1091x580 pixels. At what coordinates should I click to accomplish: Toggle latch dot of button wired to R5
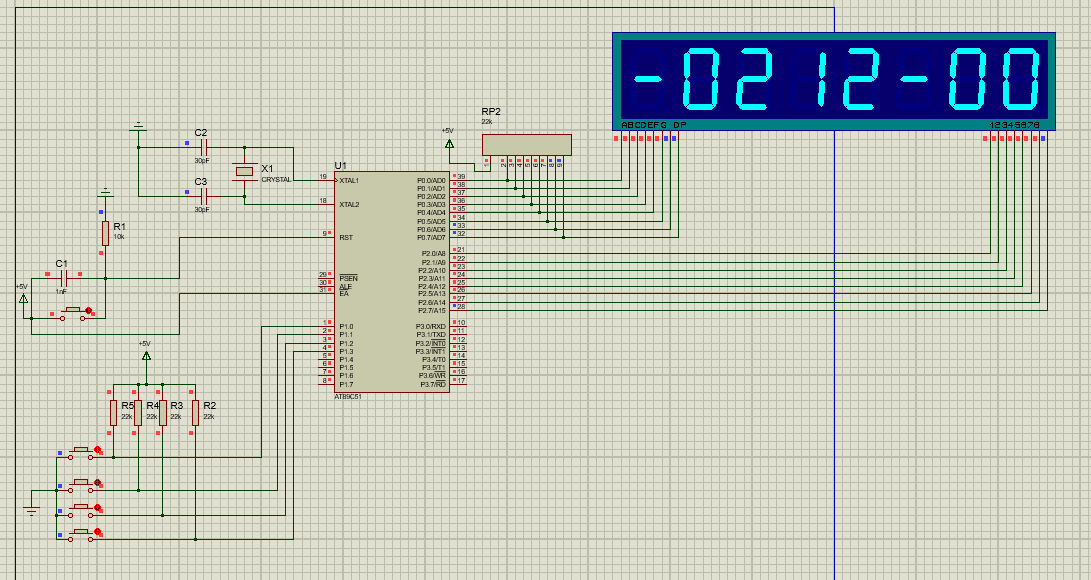(97, 450)
